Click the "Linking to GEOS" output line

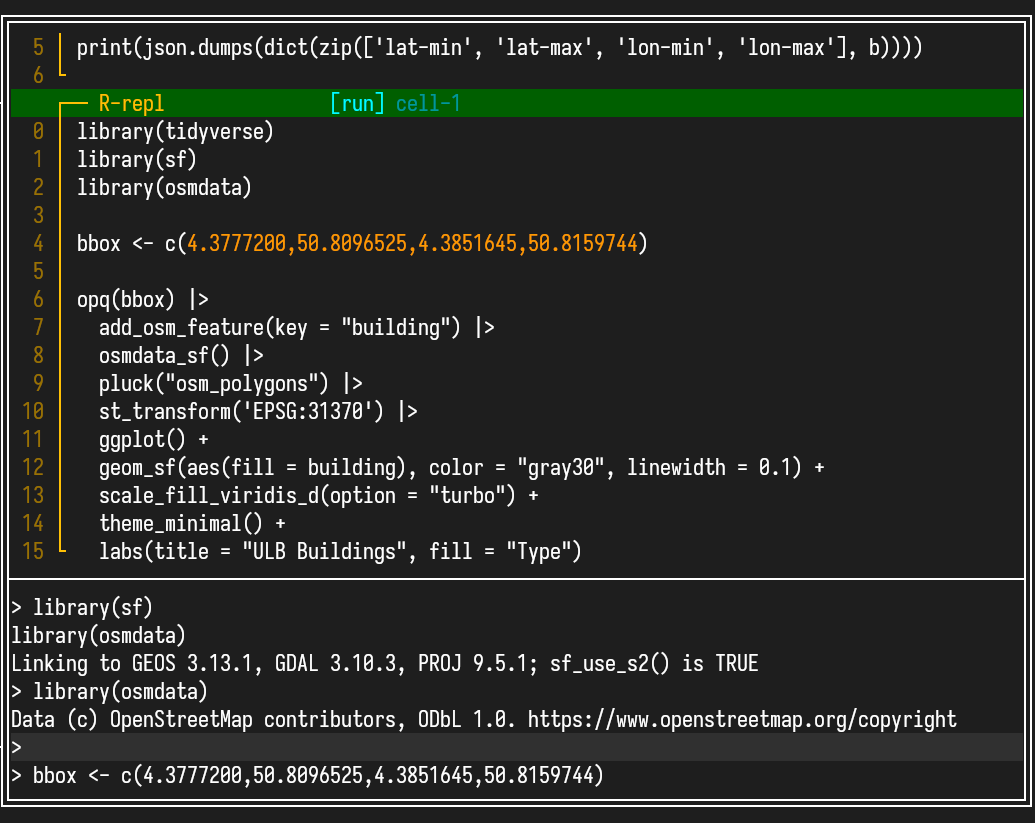pos(384,663)
